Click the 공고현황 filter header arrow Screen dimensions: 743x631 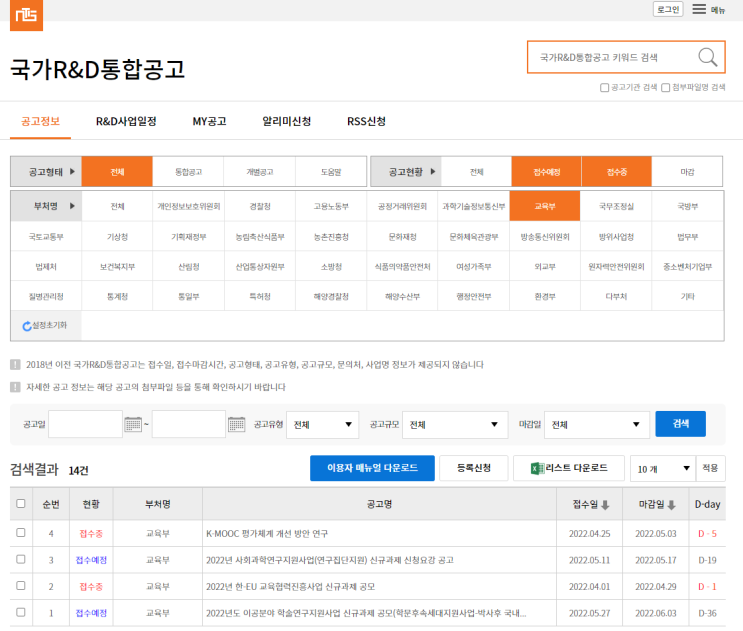[433, 171]
